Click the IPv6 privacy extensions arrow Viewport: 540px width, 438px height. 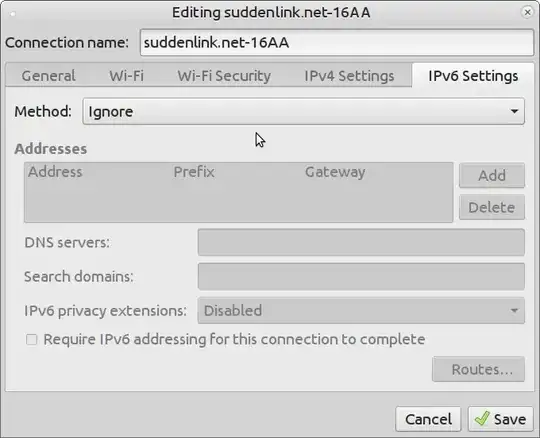pyautogui.click(x=514, y=311)
